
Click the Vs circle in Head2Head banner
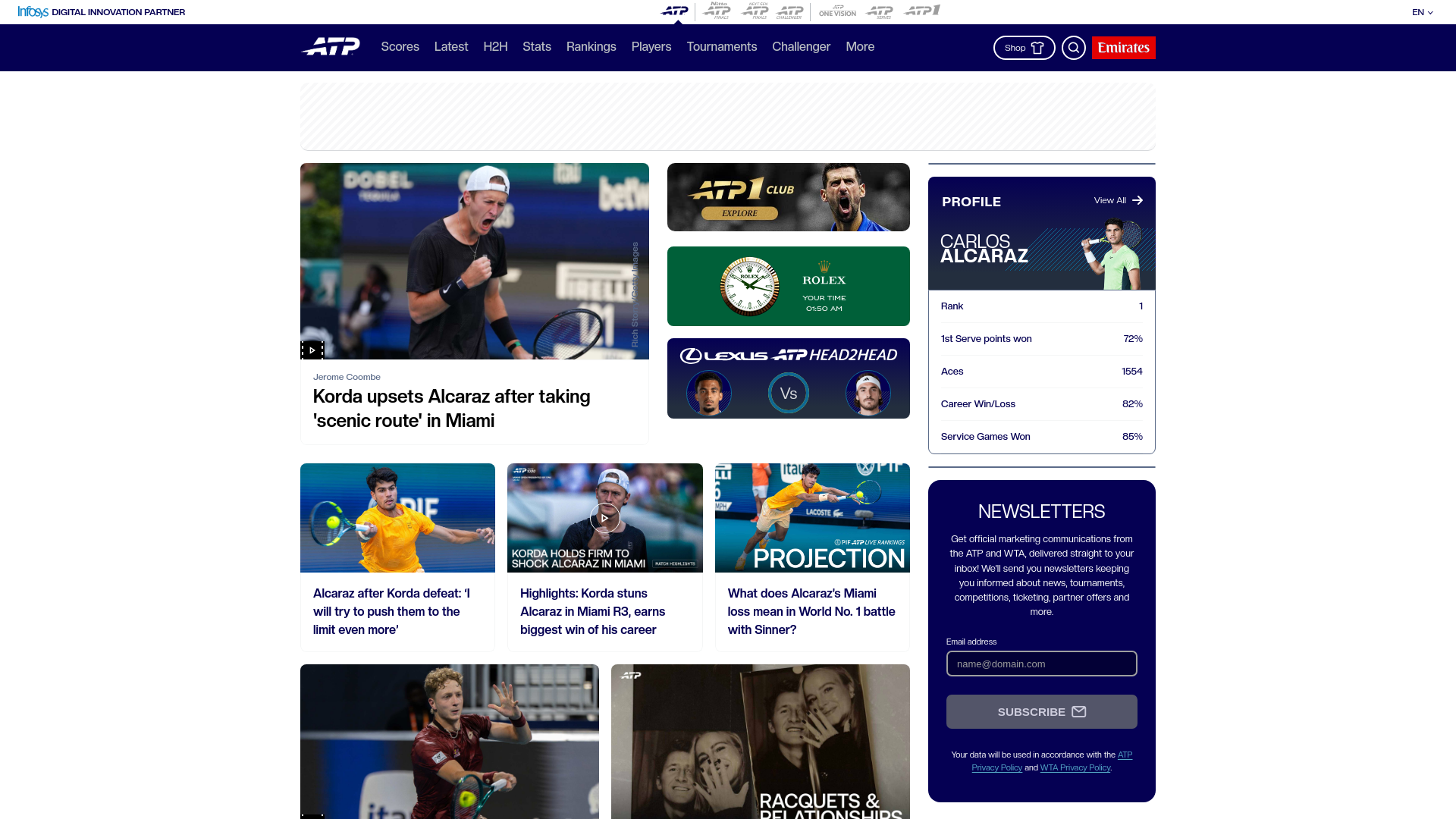[789, 393]
